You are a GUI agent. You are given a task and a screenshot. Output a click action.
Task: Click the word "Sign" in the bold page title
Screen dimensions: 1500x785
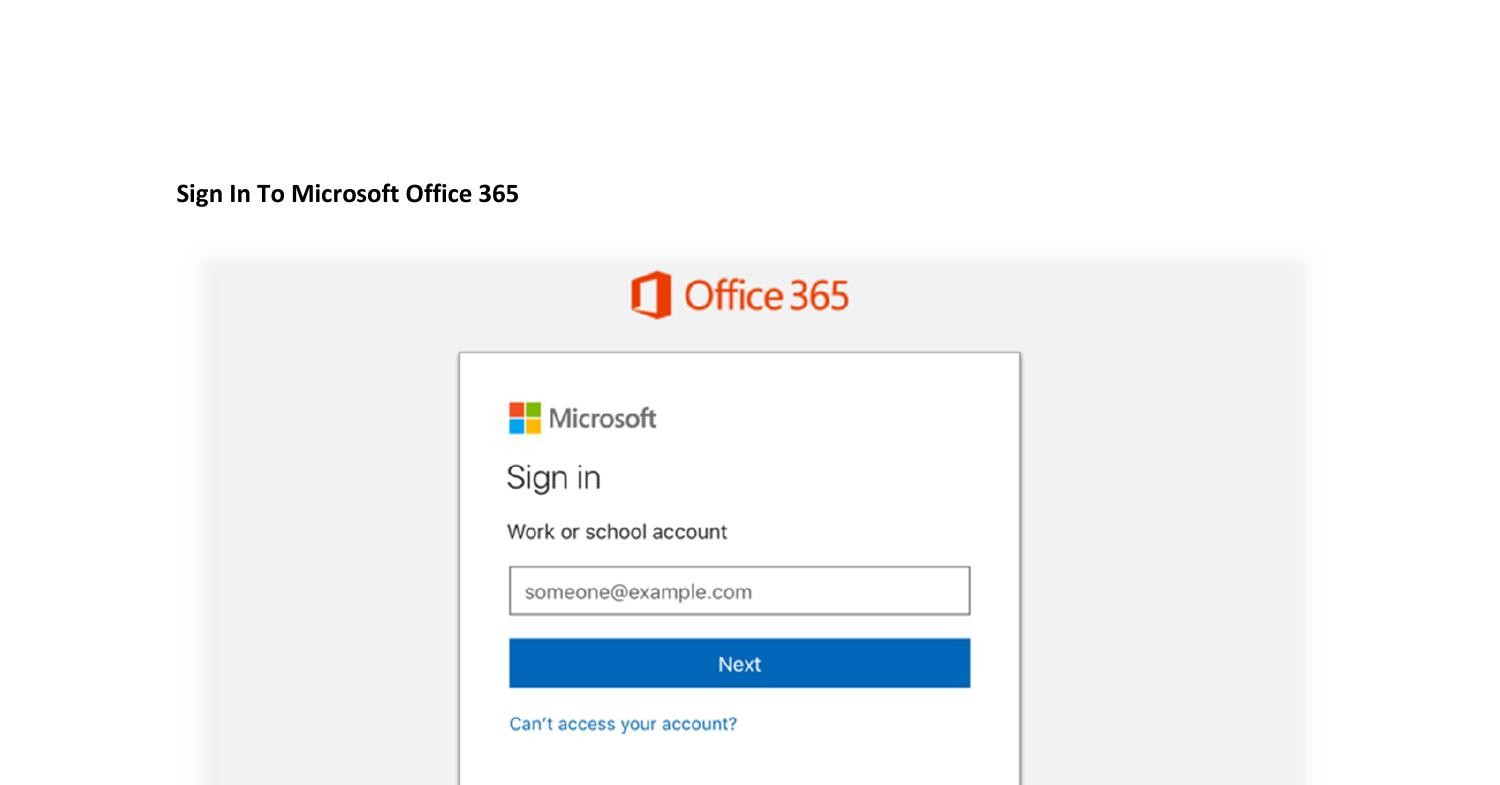pyautogui.click(x=200, y=194)
